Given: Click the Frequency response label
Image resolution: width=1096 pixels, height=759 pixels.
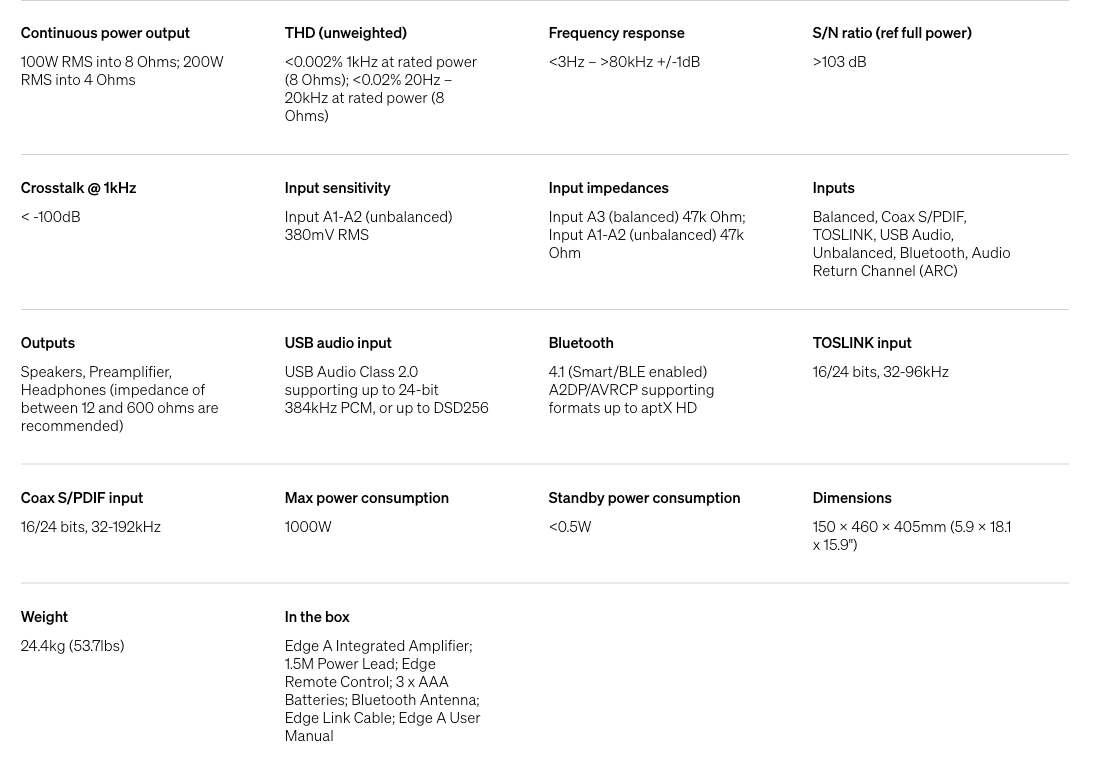Looking at the screenshot, I should pyautogui.click(x=616, y=33).
